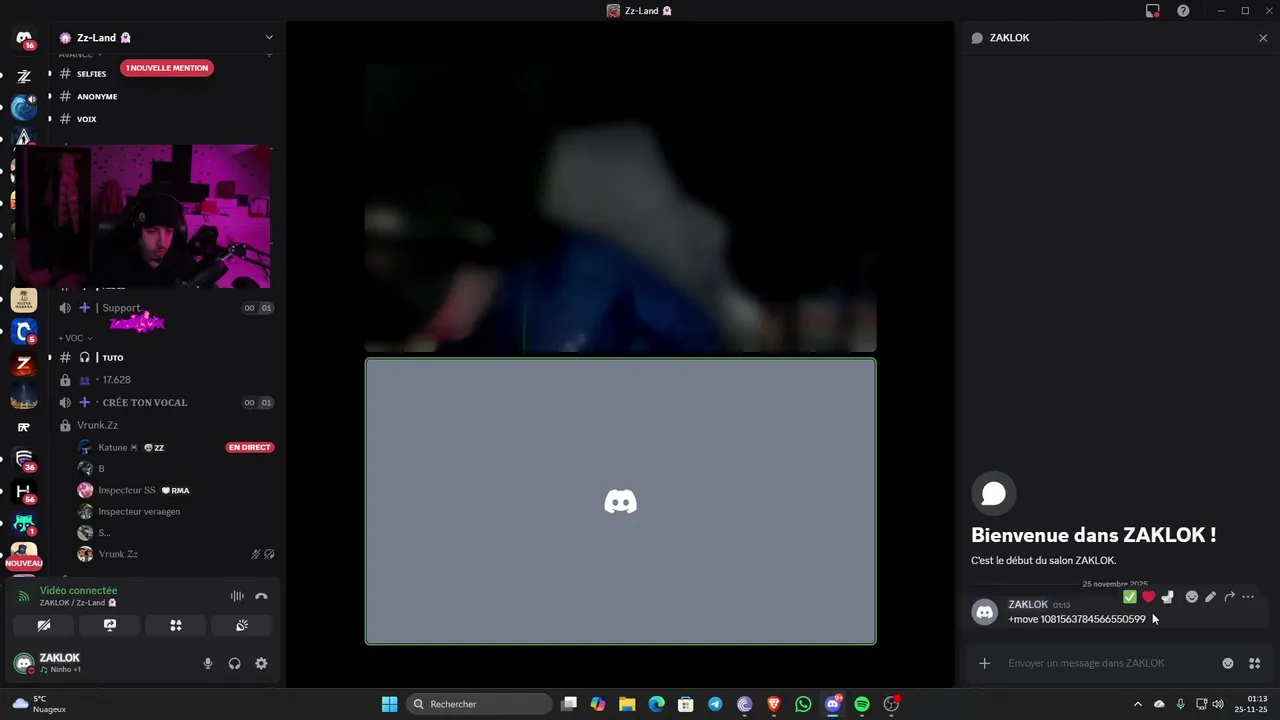Open the soundboard button in voice panel

point(242,625)
